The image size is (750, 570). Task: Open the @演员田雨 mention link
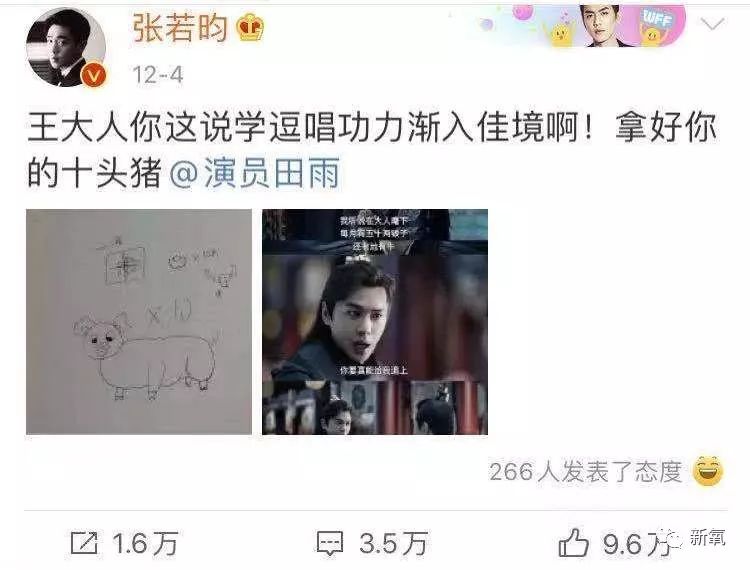(255, 172)
